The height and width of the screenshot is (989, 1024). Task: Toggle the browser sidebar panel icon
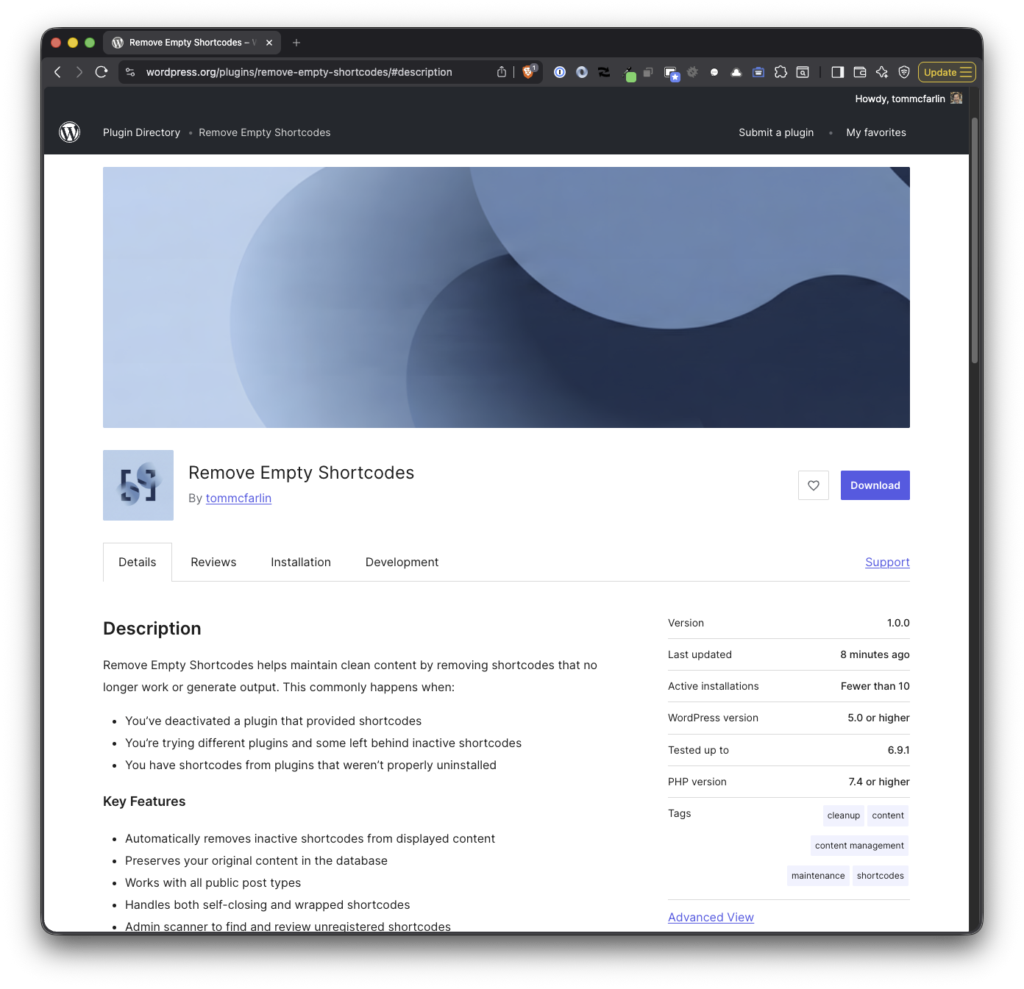click(837, 72)
